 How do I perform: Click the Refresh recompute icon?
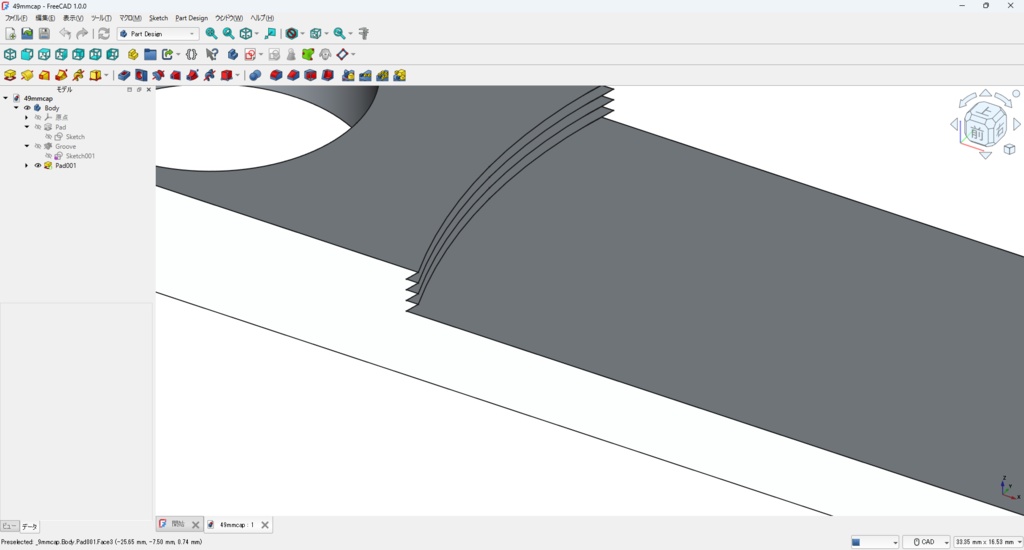pos(104,33)
